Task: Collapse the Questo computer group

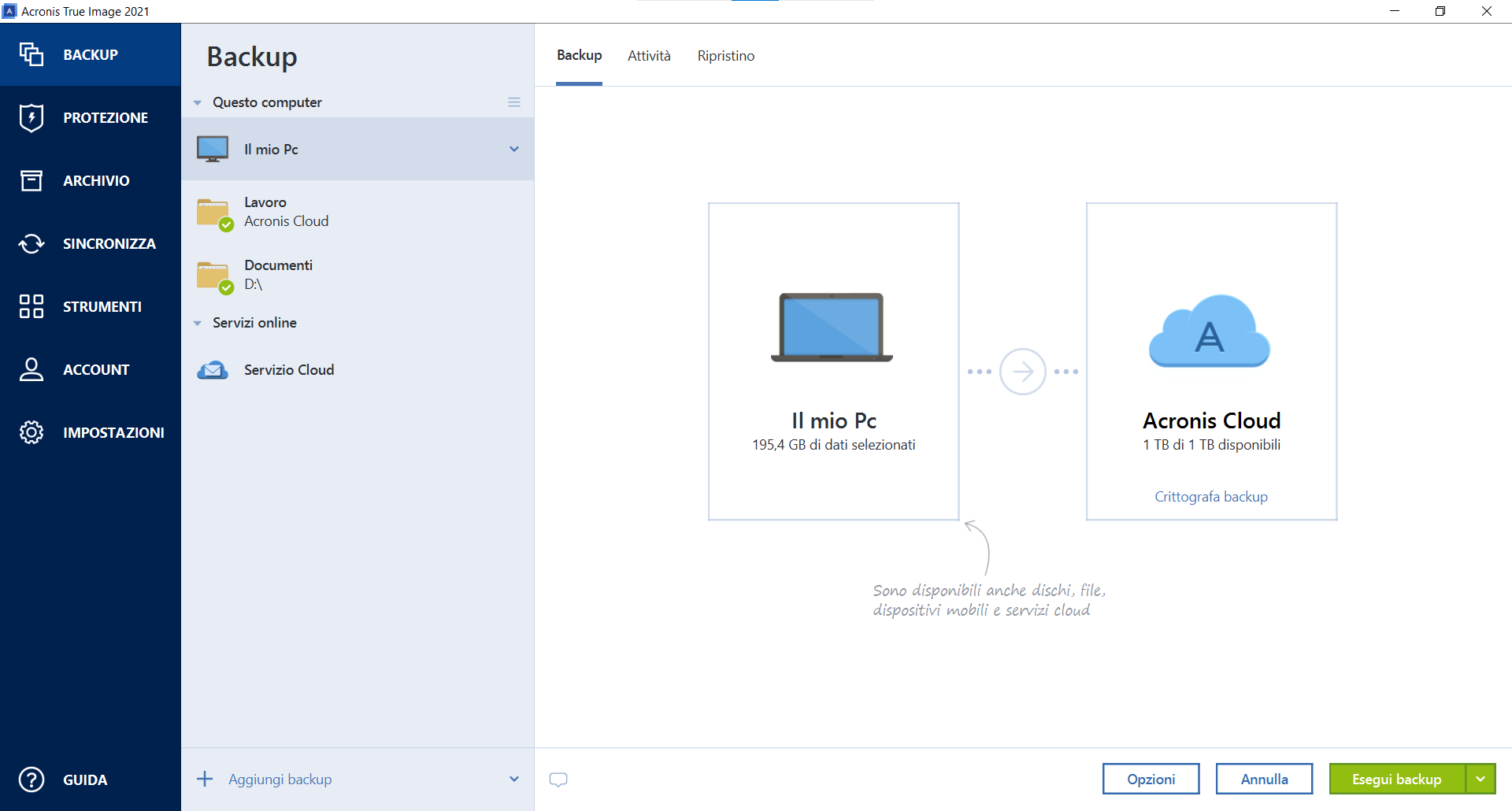Action: pos(198,103)
